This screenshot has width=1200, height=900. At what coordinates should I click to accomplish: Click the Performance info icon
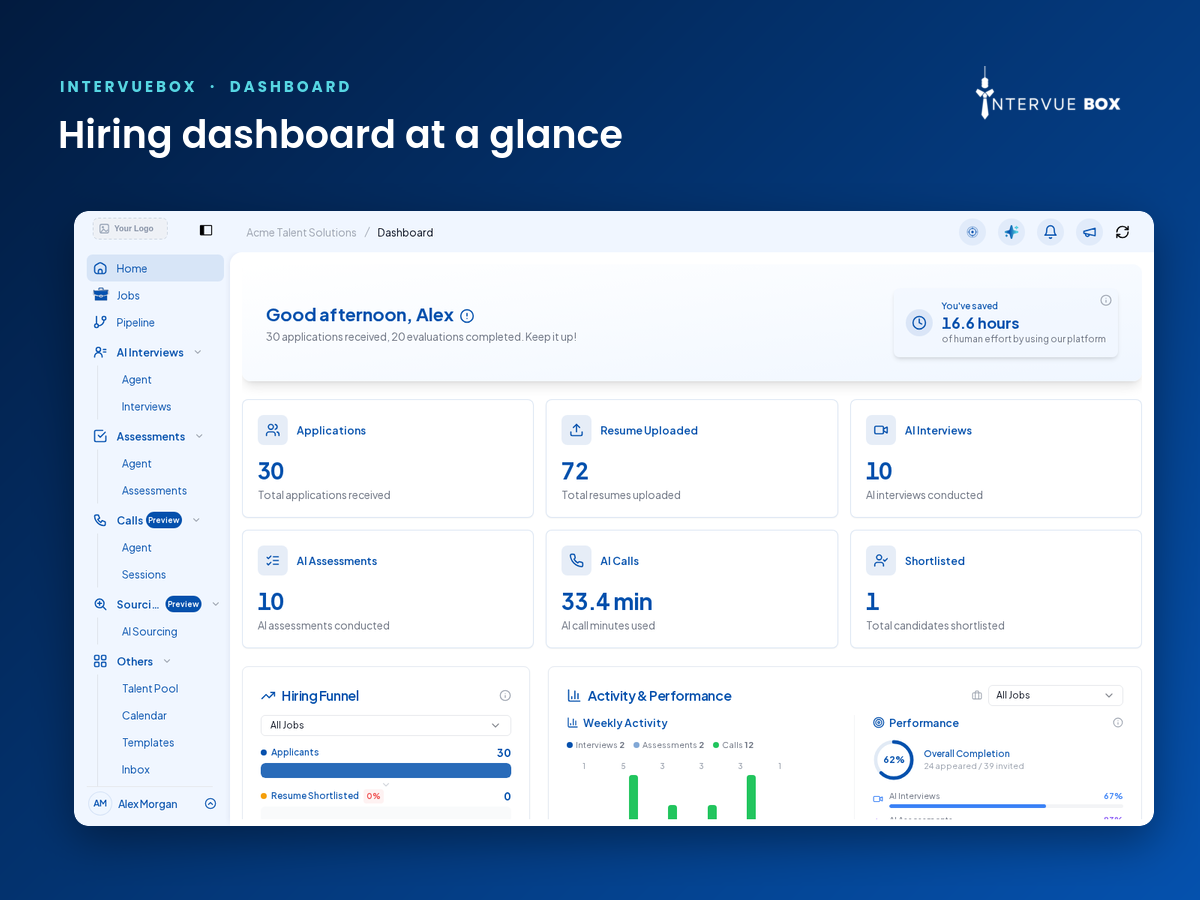1118,723
